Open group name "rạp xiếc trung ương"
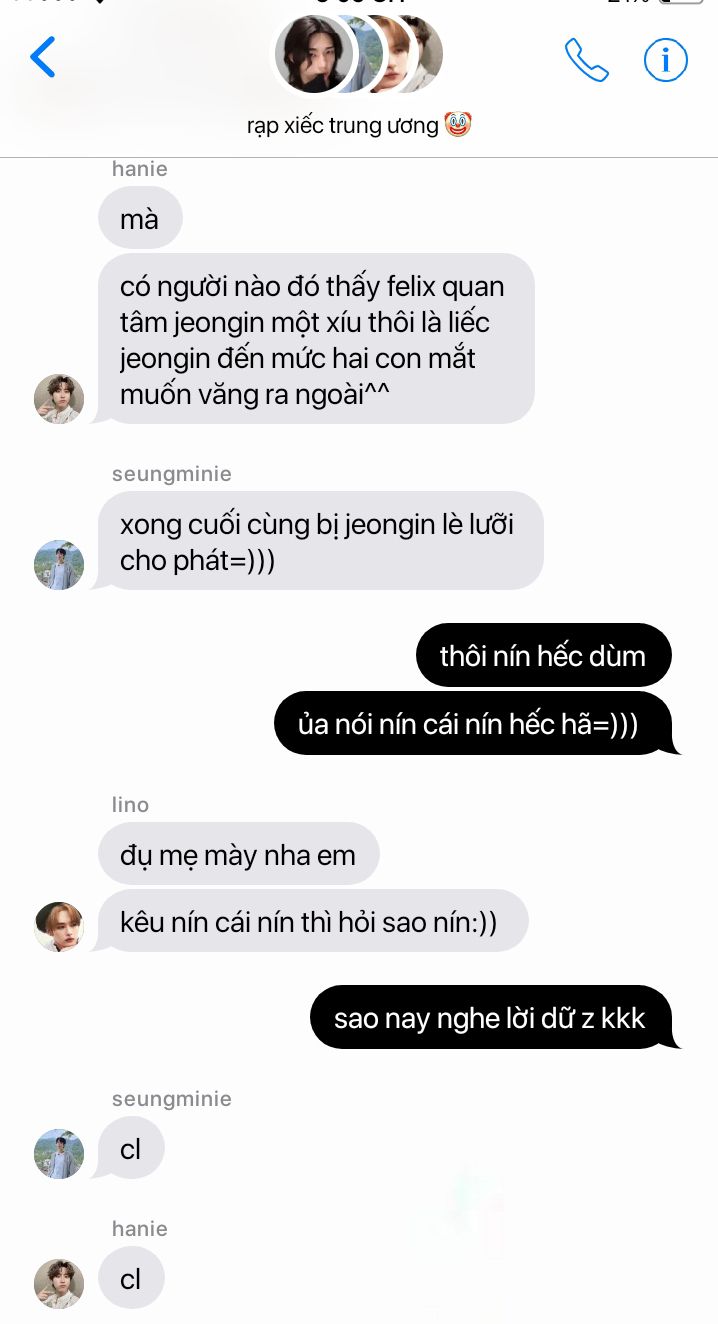 [x=342, y=126]
